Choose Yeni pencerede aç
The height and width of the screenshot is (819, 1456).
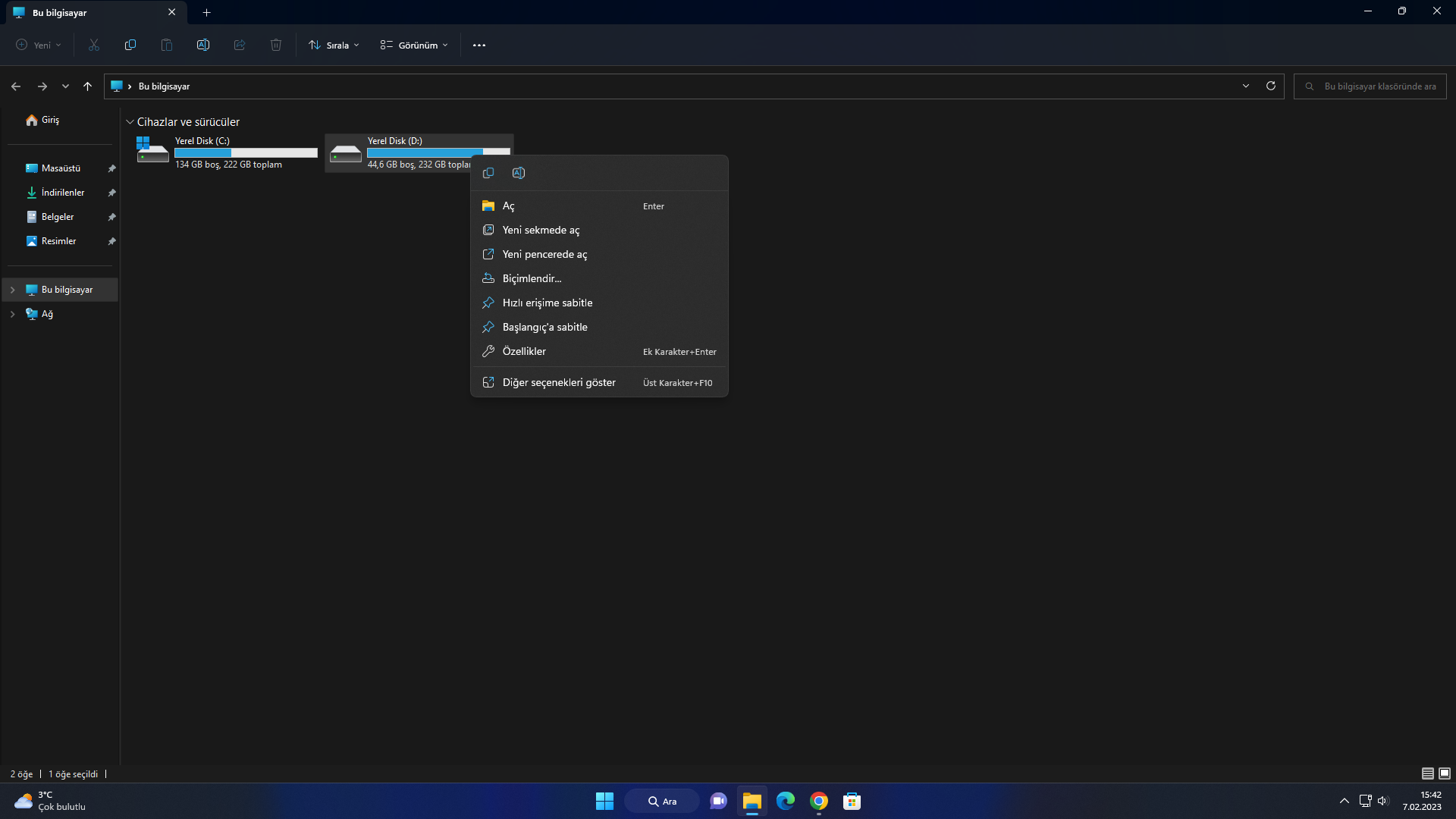tap(599, 255)
